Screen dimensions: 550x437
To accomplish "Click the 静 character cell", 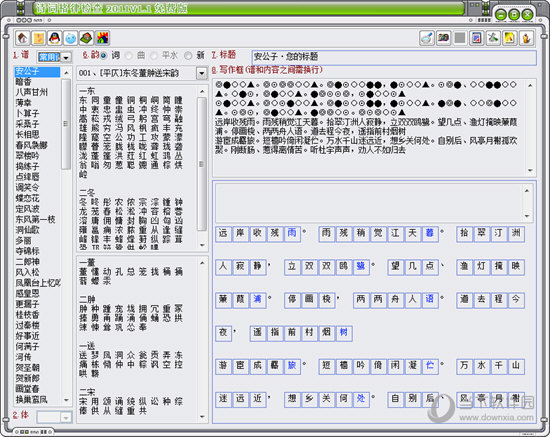I will [x=257, y=267].
